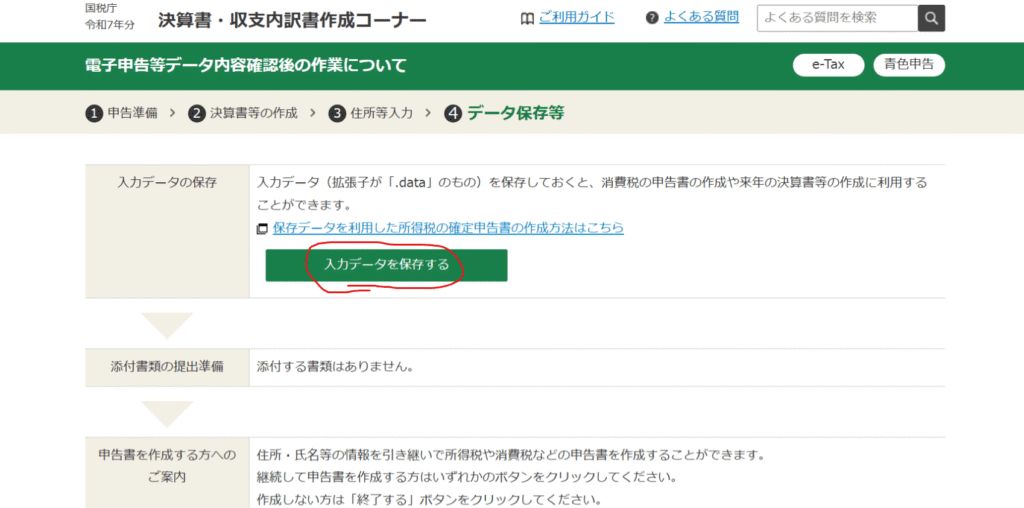Click the e-Tax badge
Image resolution: width=1024 pixels, height=508 pixels.
[828, 65]
